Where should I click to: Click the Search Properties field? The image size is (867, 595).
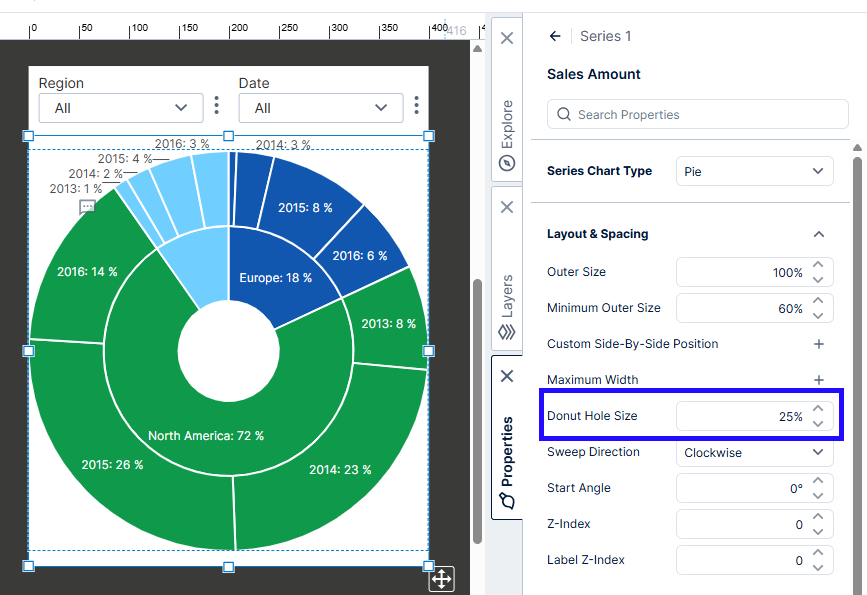click(x=697, y=115)
